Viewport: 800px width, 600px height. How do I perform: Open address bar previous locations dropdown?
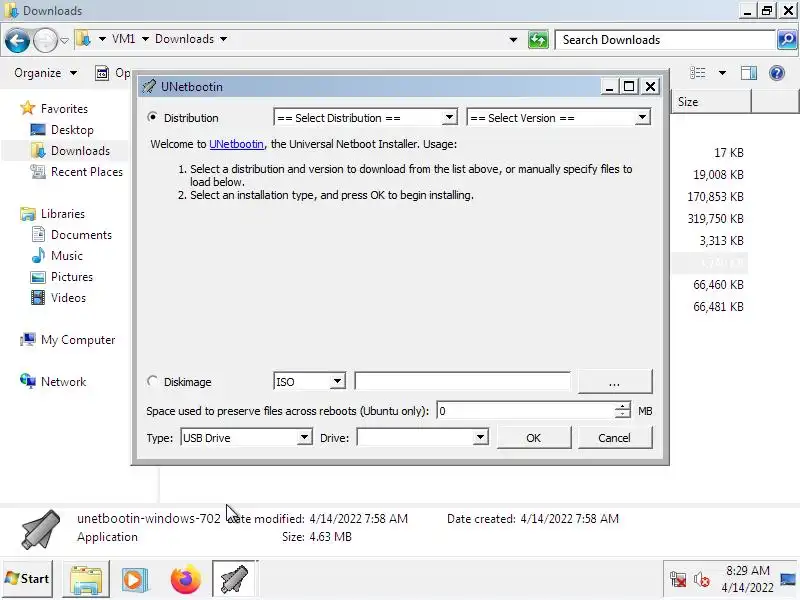[x=513, y=40]
